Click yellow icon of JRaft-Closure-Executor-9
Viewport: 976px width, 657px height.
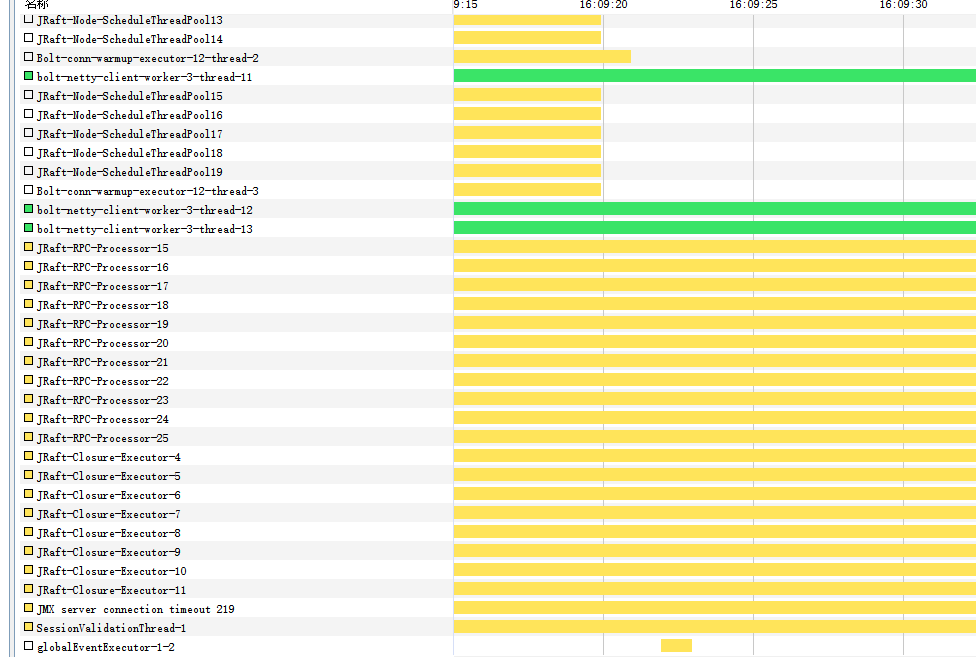pyautogui.click(x=28, y=551)
